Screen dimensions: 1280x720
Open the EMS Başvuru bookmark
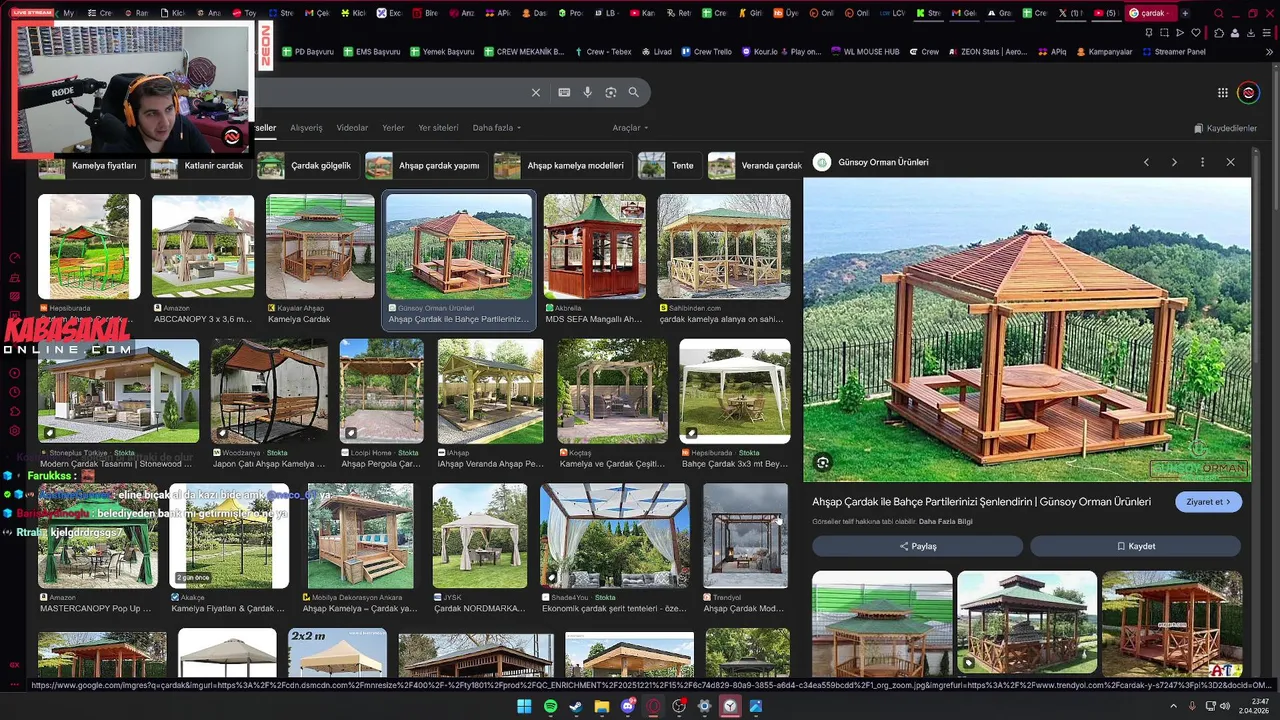371,52
